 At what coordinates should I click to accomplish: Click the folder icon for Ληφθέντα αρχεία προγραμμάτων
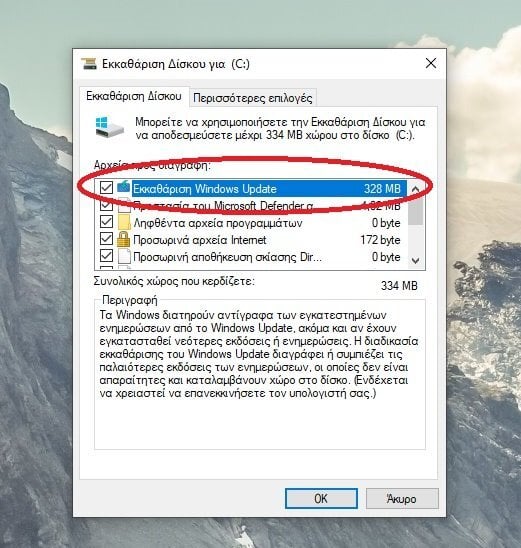(x=123, y=223)
